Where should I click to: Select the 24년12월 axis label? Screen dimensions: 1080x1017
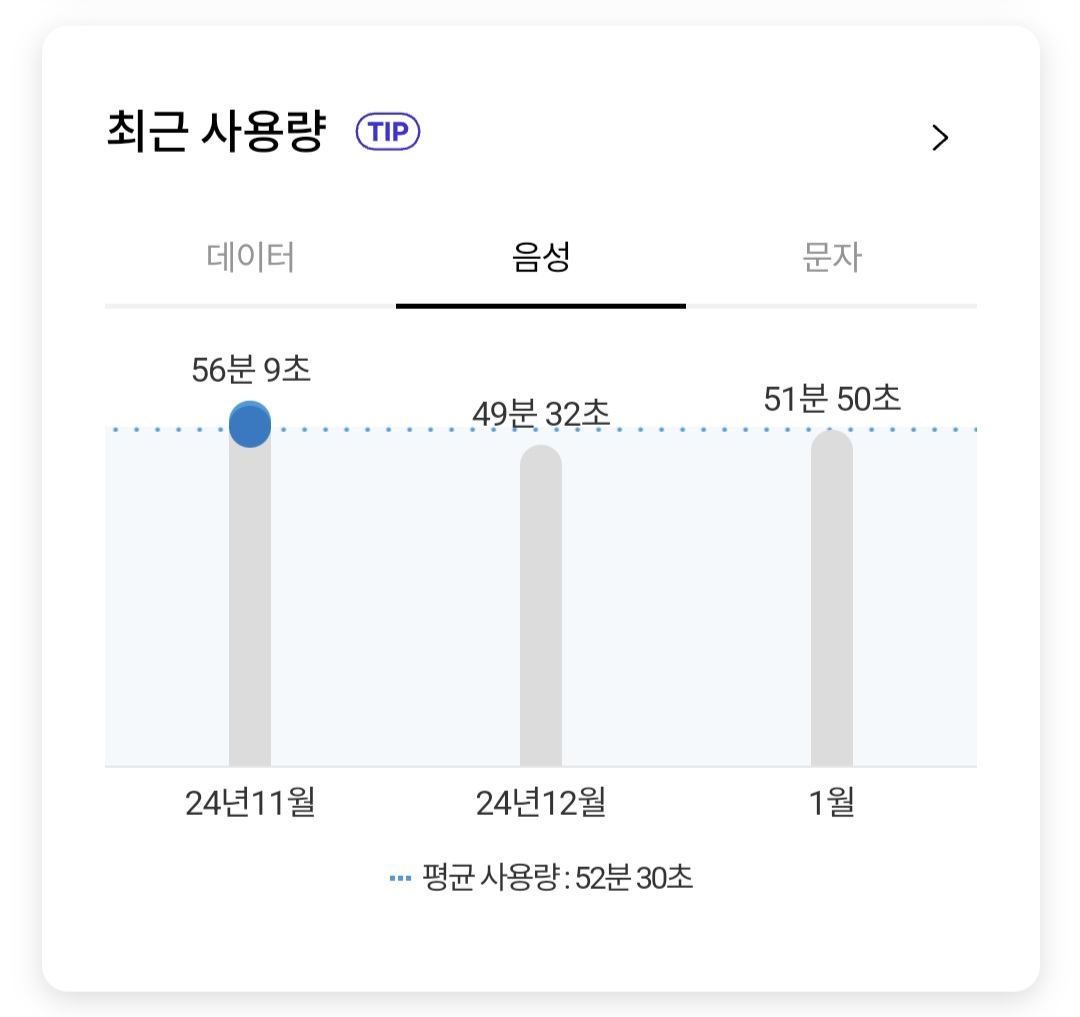tap(541, 803)
